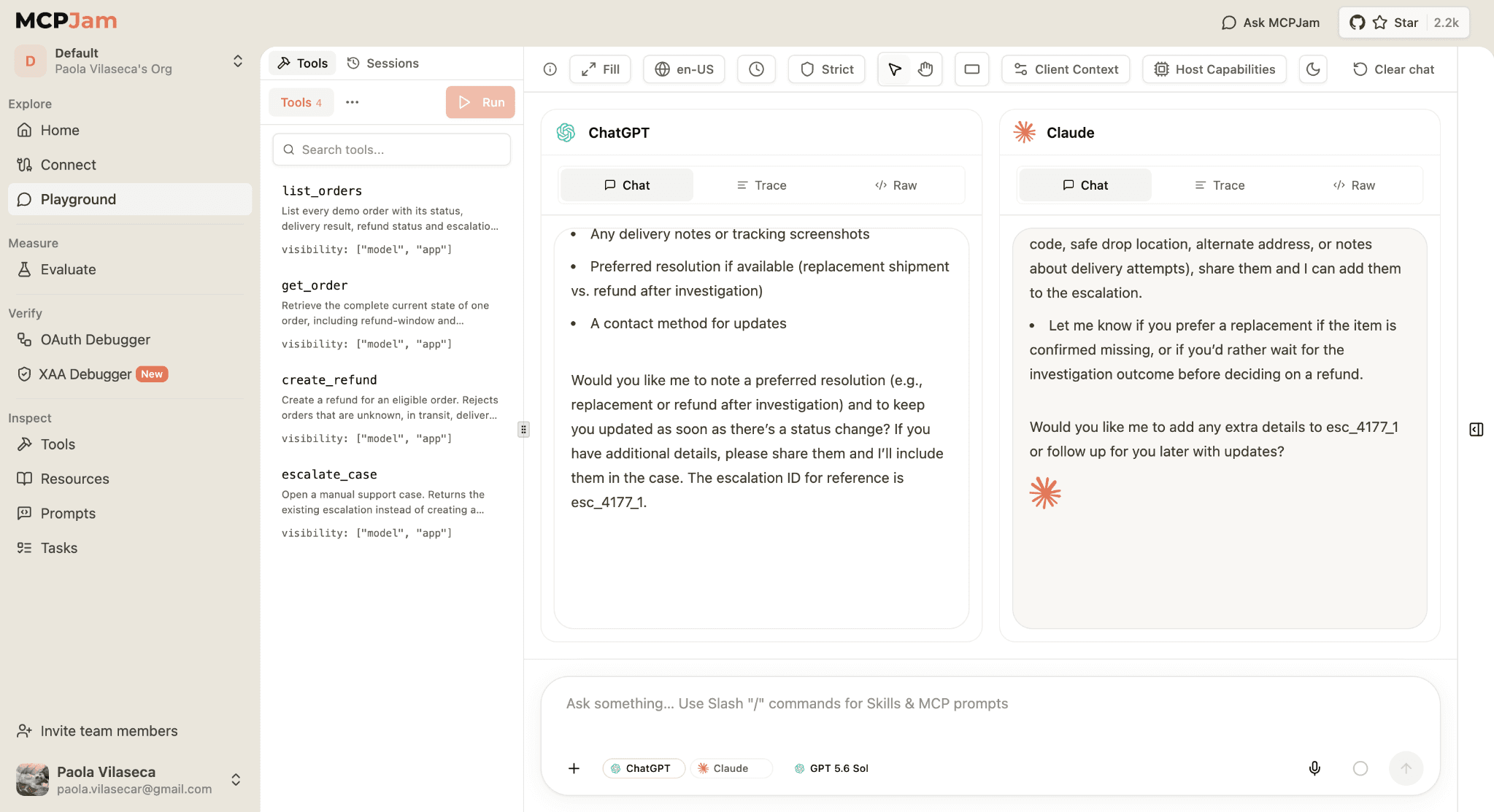
Task: Open Playground in the sidebar
Action: [x=130, y=199]
